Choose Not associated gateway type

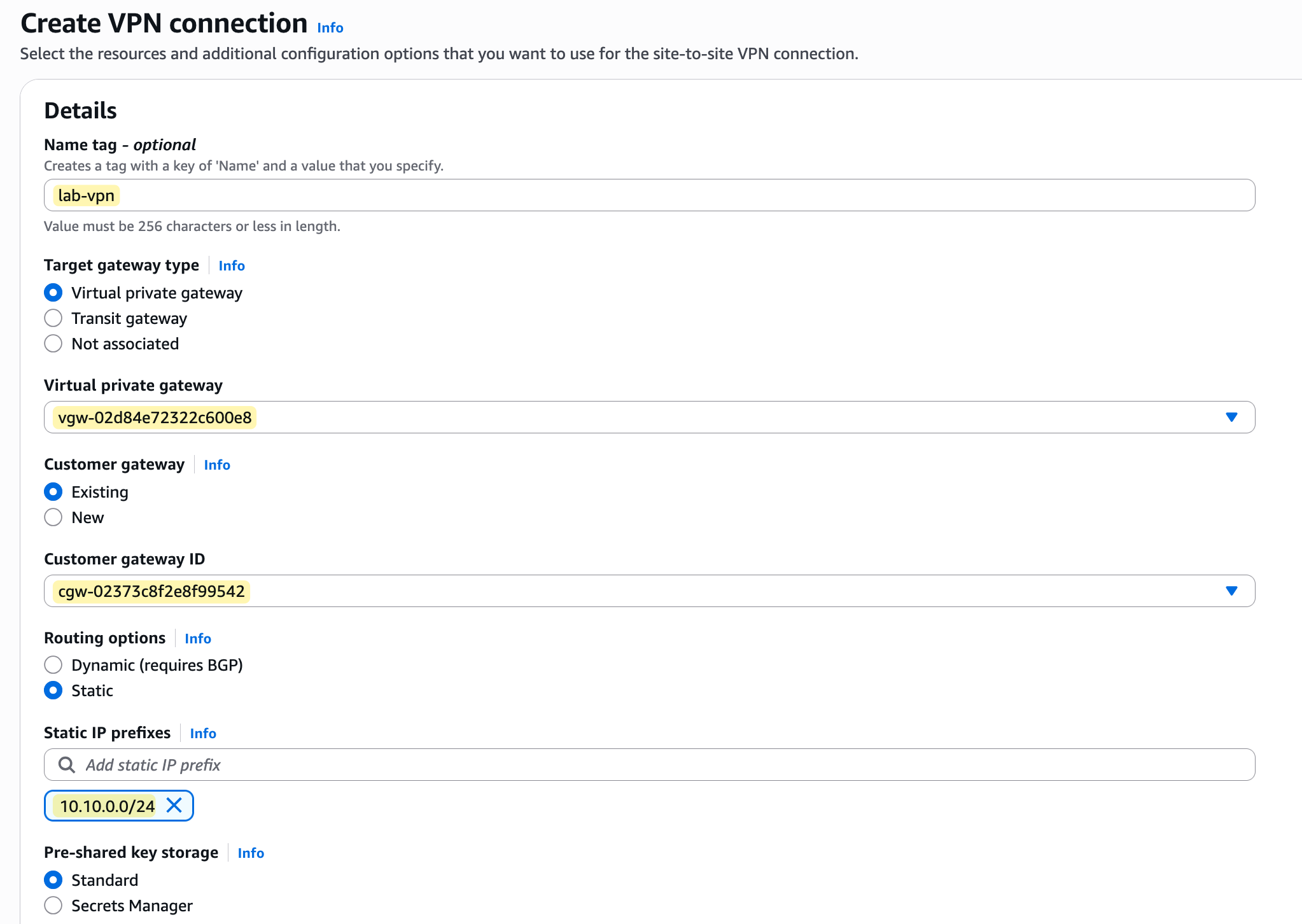point(53,344)
